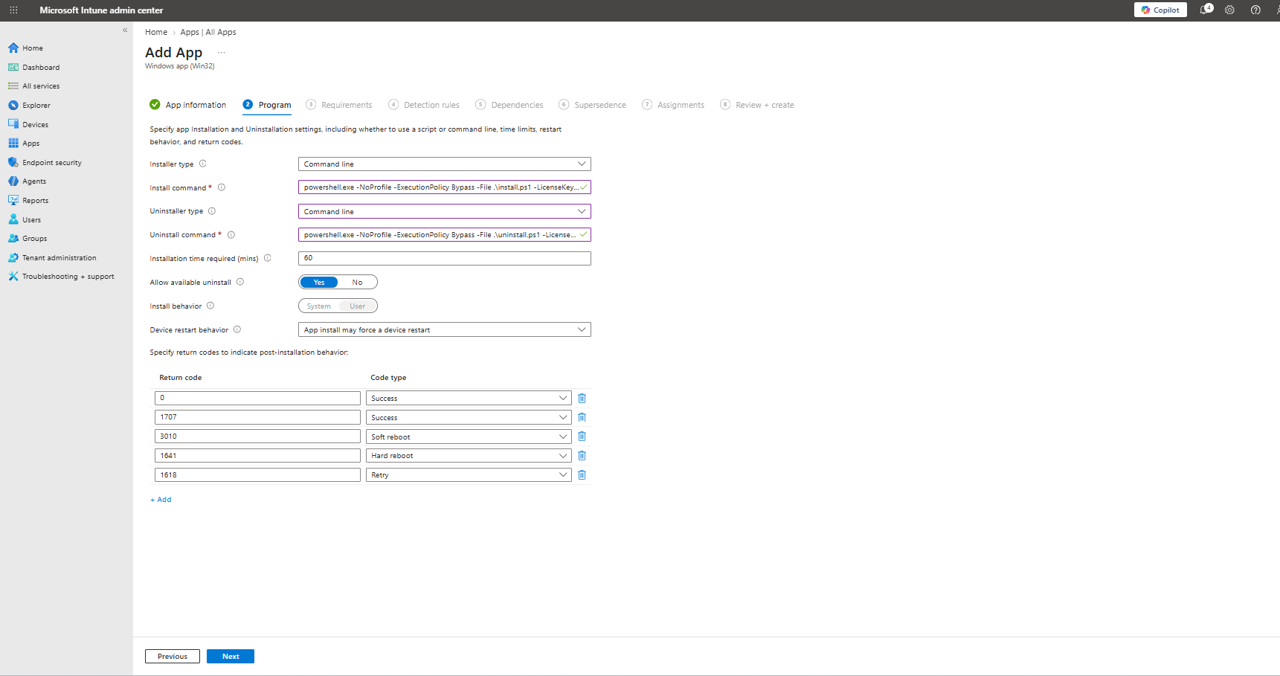
Task: Jump to the Supersedence step
Action: click(593, 105)
